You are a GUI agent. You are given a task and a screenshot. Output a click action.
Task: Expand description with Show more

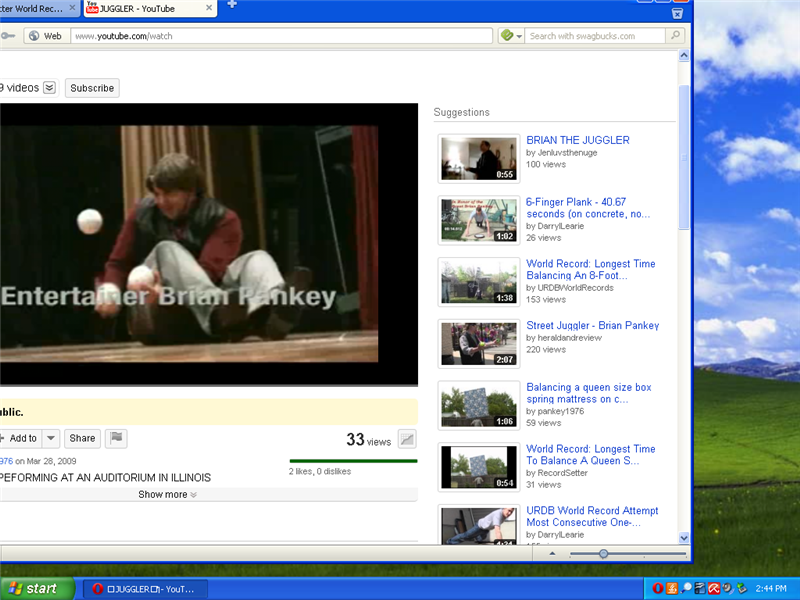pos(167,494)
